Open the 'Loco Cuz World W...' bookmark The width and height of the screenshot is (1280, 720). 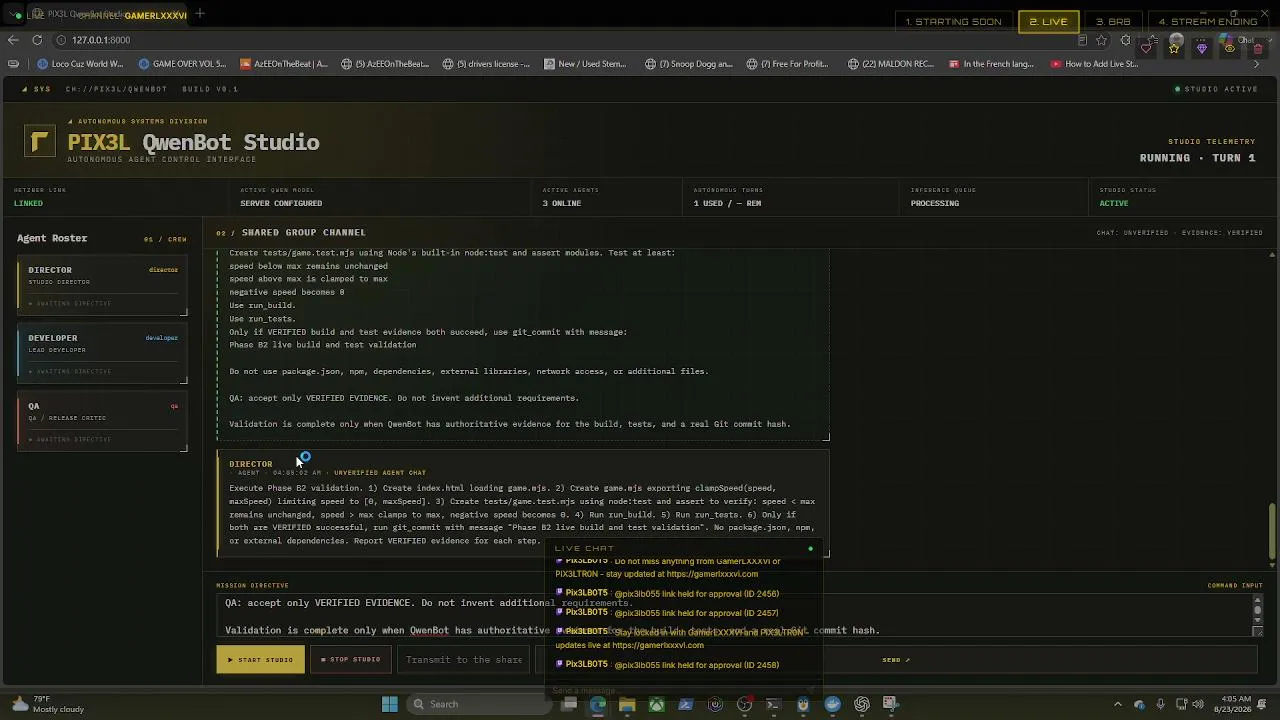(x=80, y=64)
